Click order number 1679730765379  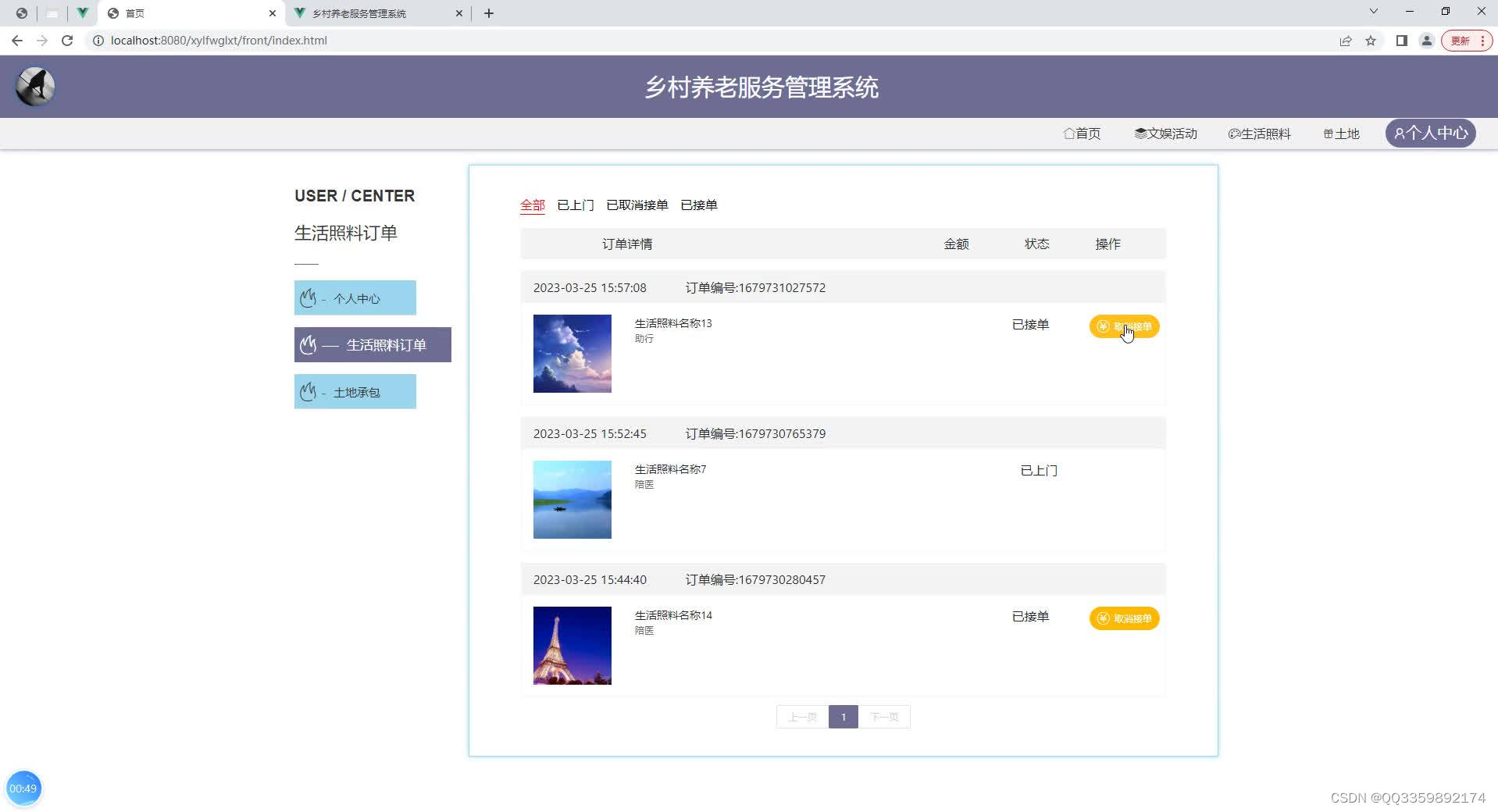tap(755, 434)
